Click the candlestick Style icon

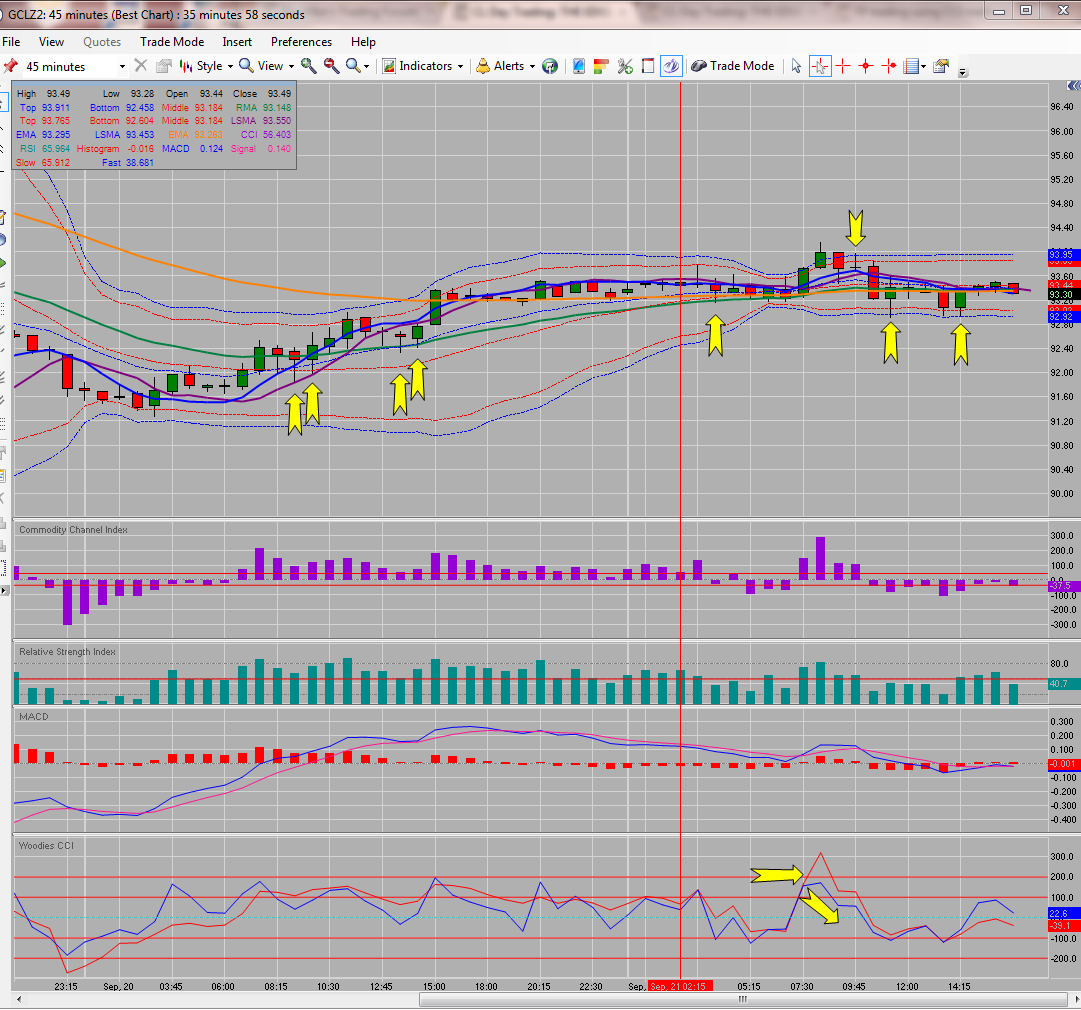[x=186, y=65]
